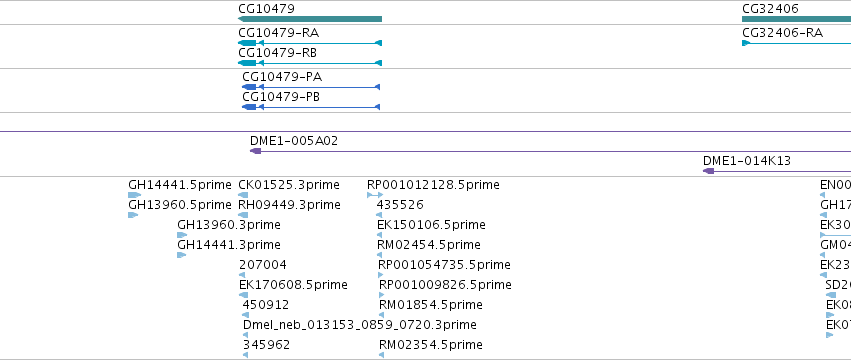Click the CG10479-RA transcript glyph
Viewport: 851px width, 360px height.
point(310,43)
